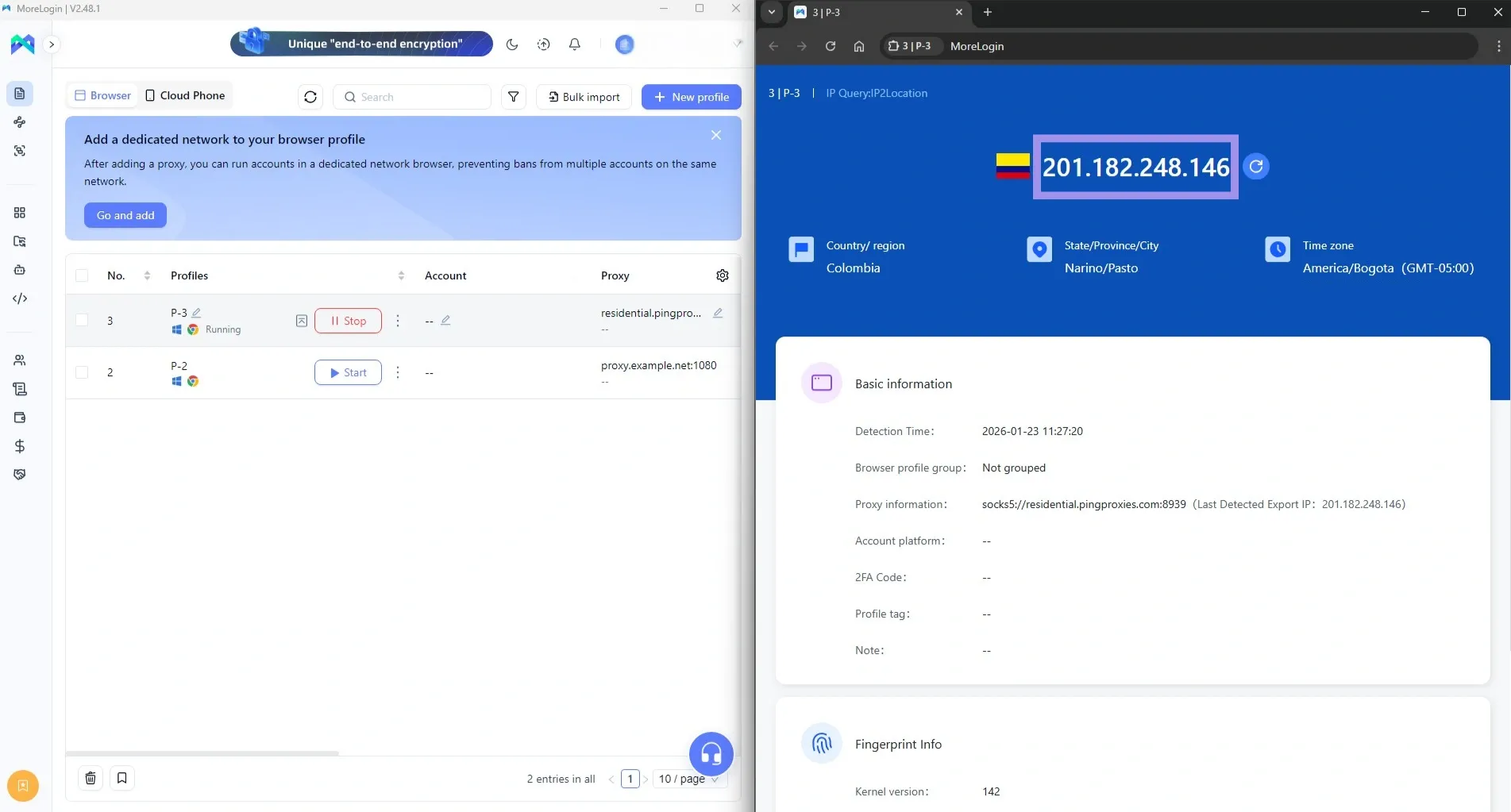Open the filter funnel icon
The height and width of the screenshot is (812, 1511).
[514, 97]
